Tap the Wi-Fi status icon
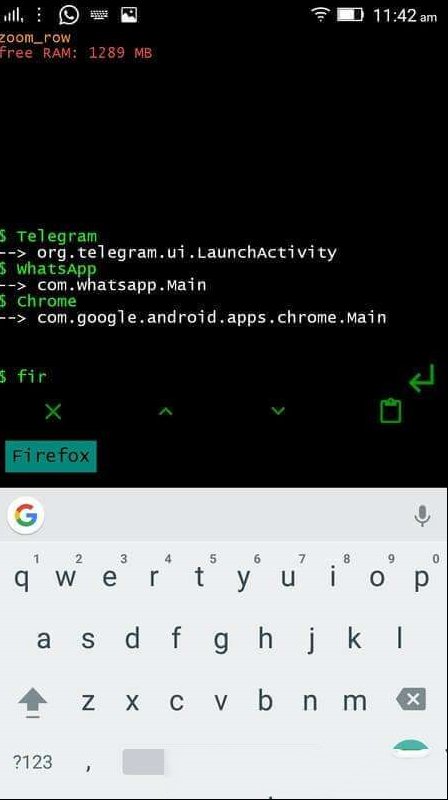 coord(320,15)
